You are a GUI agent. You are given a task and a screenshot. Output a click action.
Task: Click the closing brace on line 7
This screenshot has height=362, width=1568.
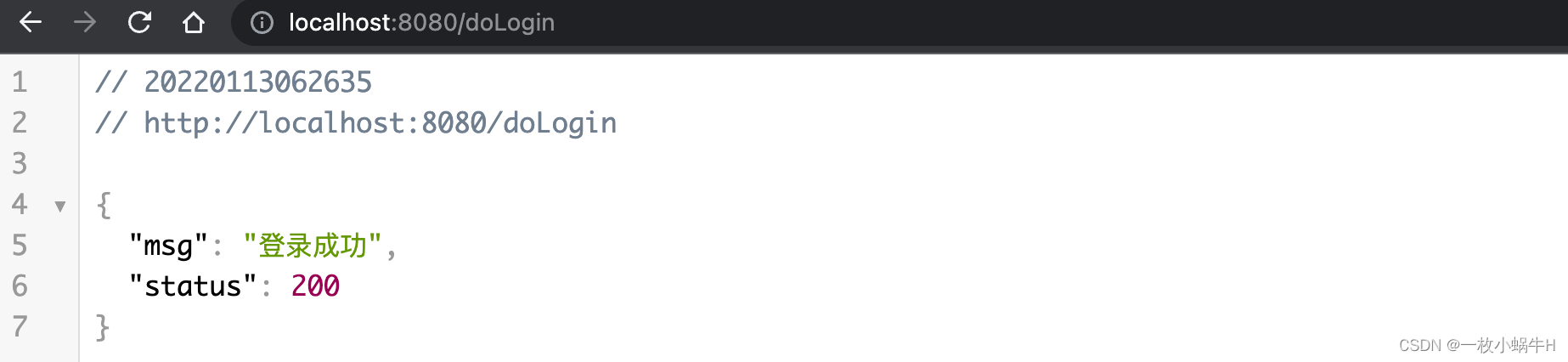click(103, 327)
